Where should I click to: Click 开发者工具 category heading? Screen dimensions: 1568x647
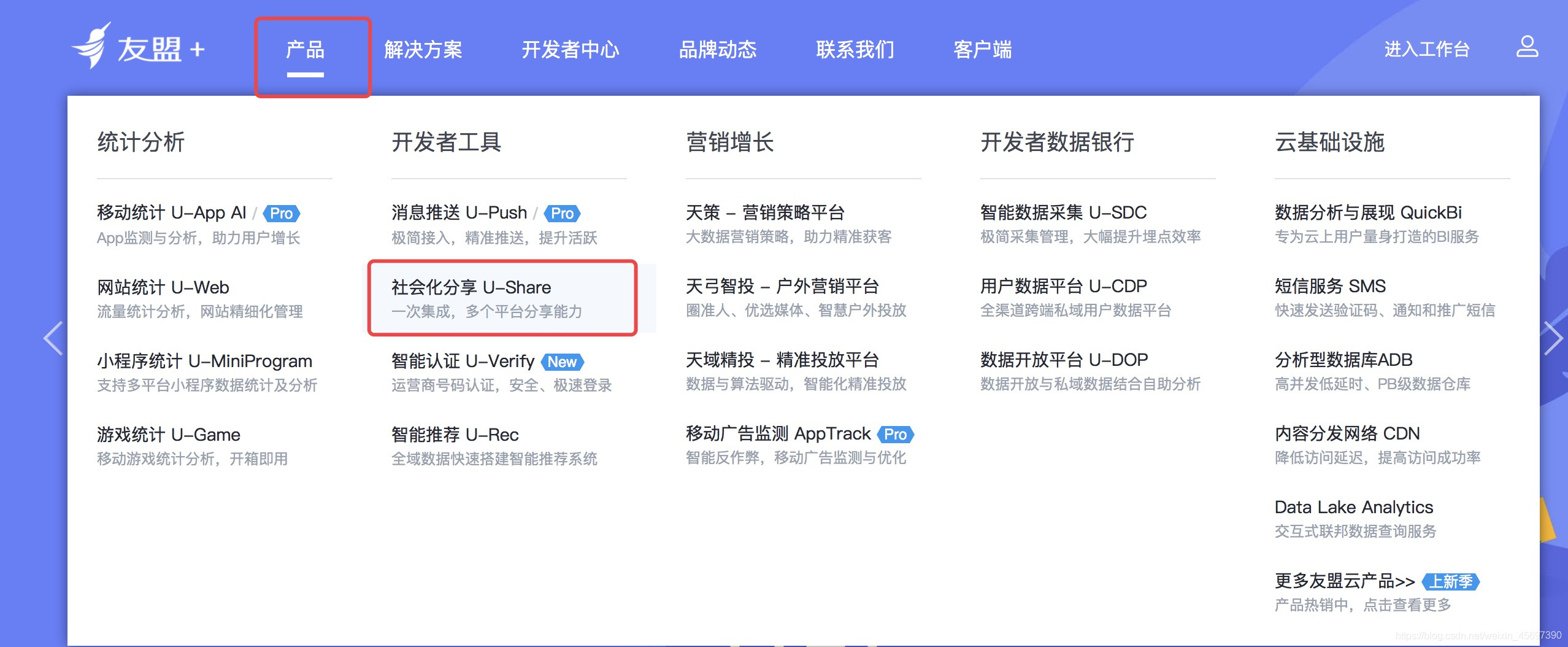tap(447, 142)
